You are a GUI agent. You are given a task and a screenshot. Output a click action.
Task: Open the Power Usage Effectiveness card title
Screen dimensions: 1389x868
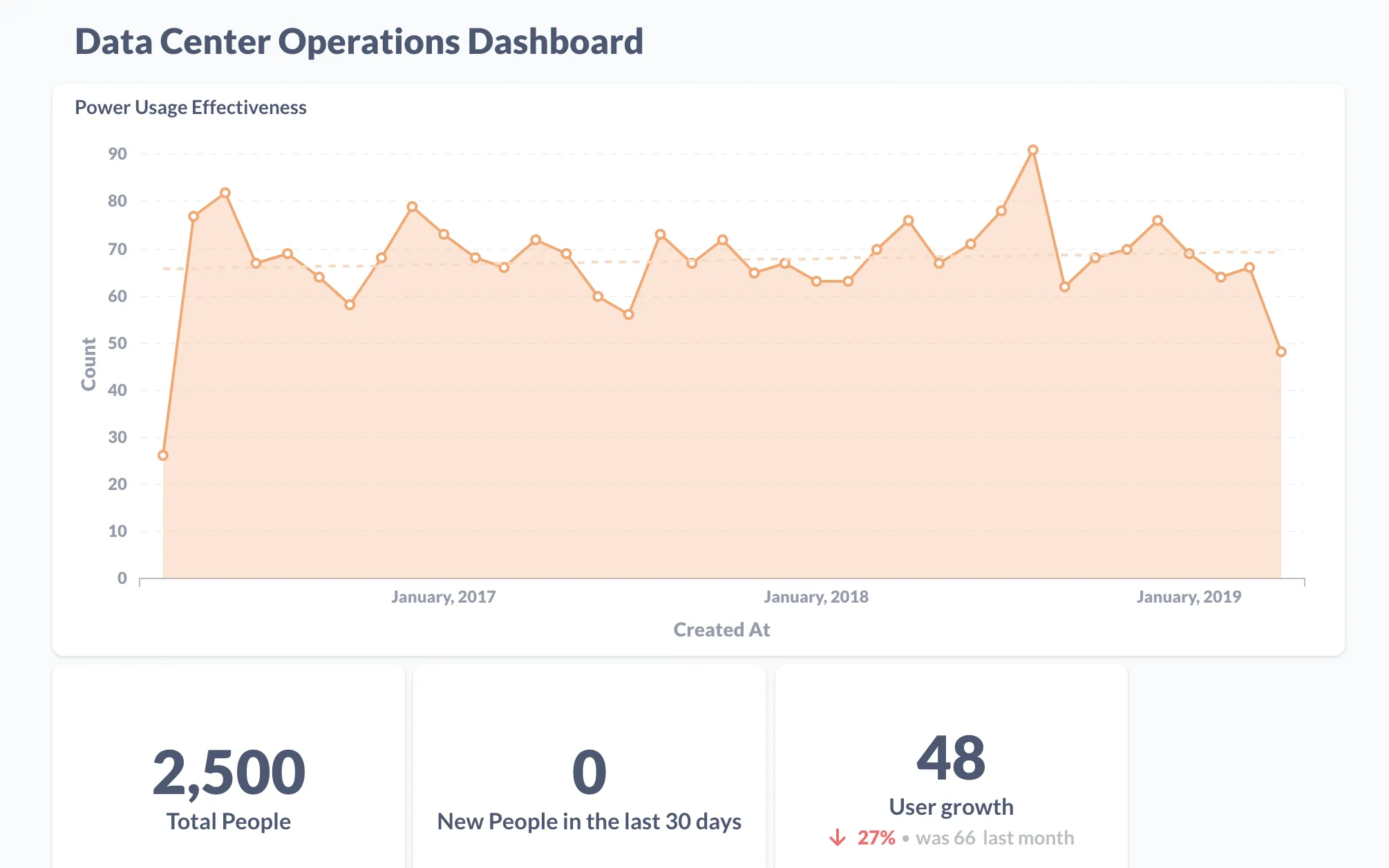191,107
